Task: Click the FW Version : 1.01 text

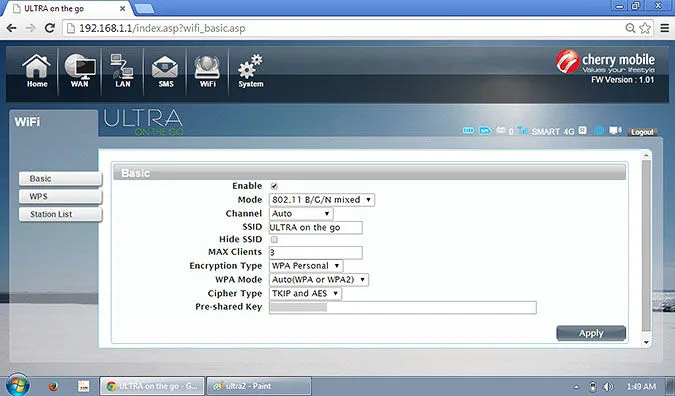Action: pos(622,80)
